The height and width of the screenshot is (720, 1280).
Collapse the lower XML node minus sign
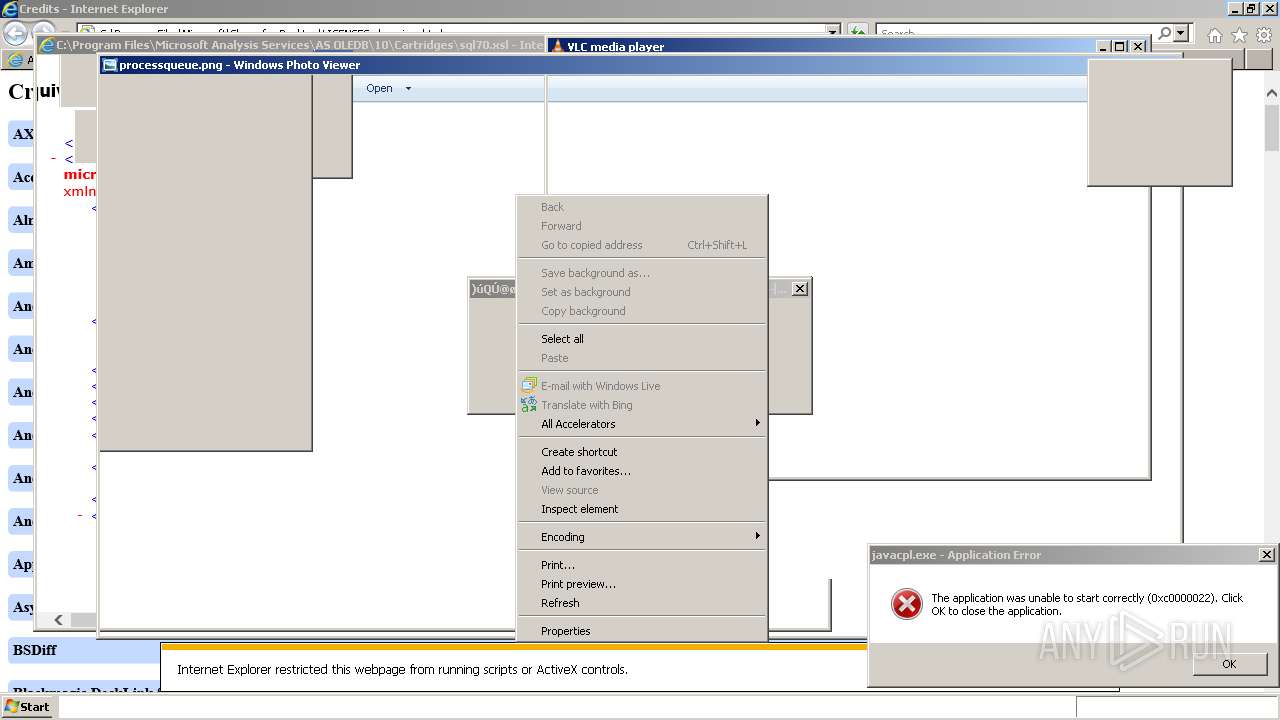click(80, 515)
